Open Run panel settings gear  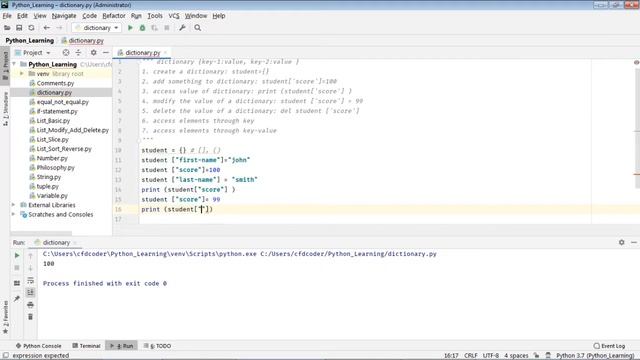click(621, 242)
